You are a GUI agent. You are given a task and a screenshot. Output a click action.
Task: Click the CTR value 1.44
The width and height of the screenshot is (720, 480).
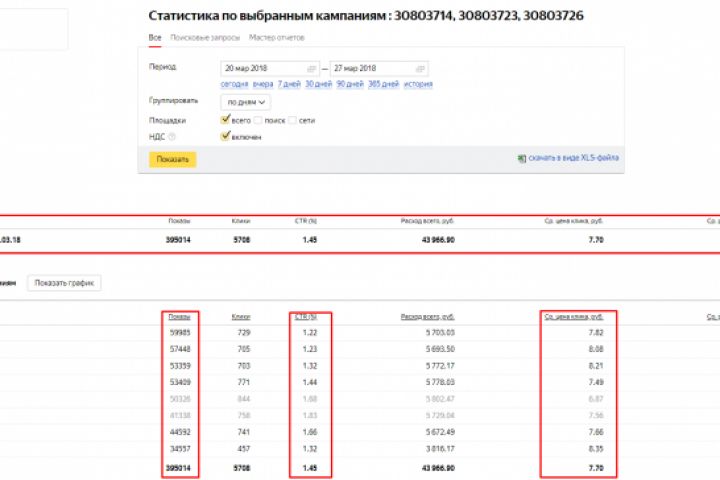pyautogui.click(x=310, y=382)
